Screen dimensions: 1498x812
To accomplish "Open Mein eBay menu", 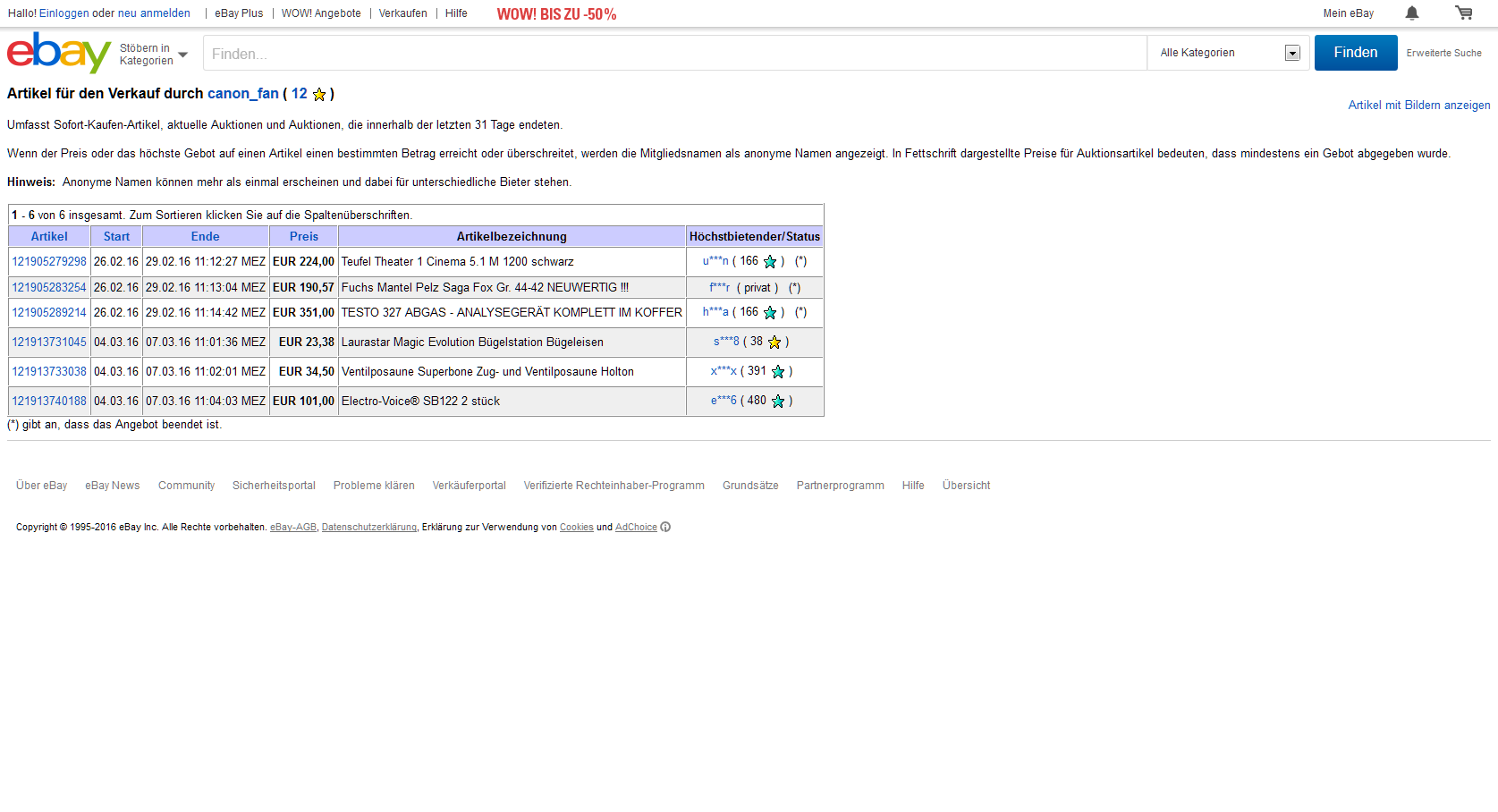I will [1349, 13].
